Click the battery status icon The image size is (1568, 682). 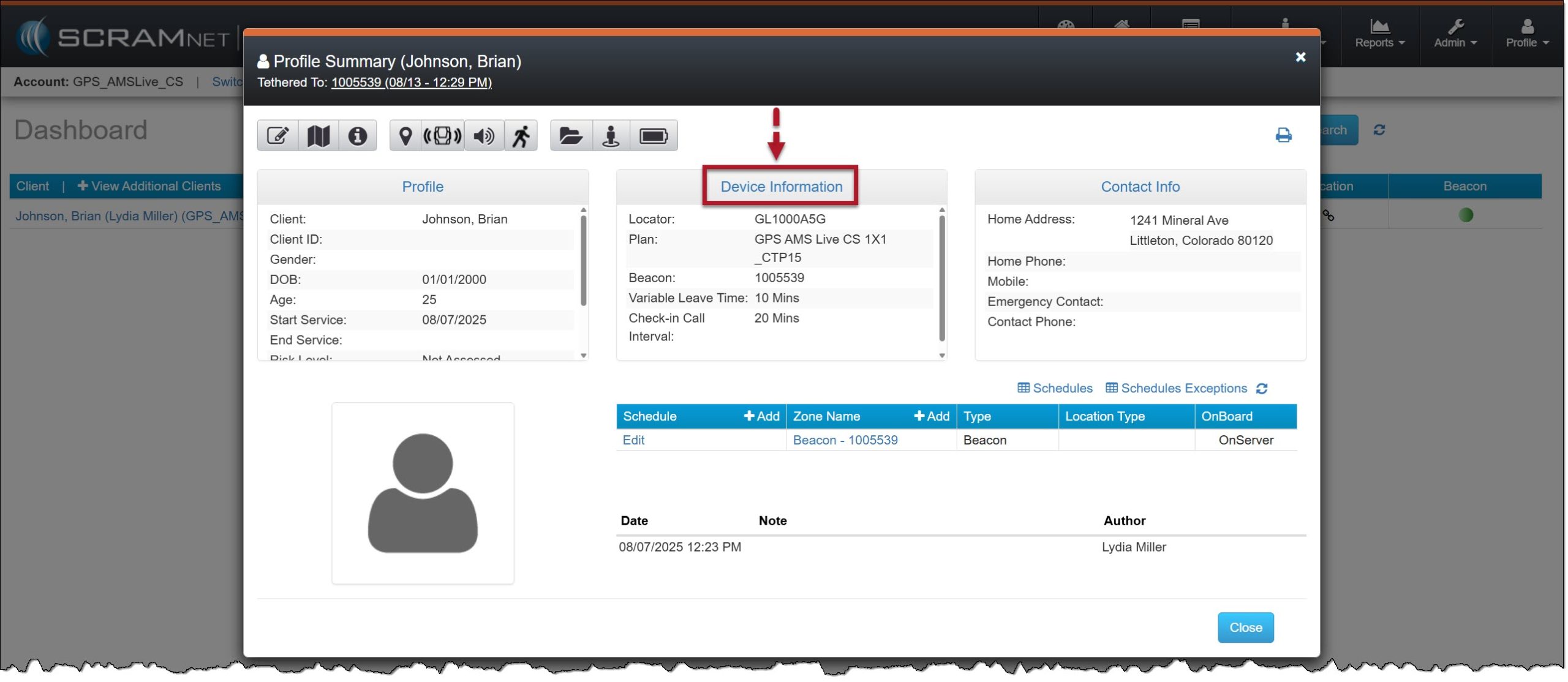654,135
